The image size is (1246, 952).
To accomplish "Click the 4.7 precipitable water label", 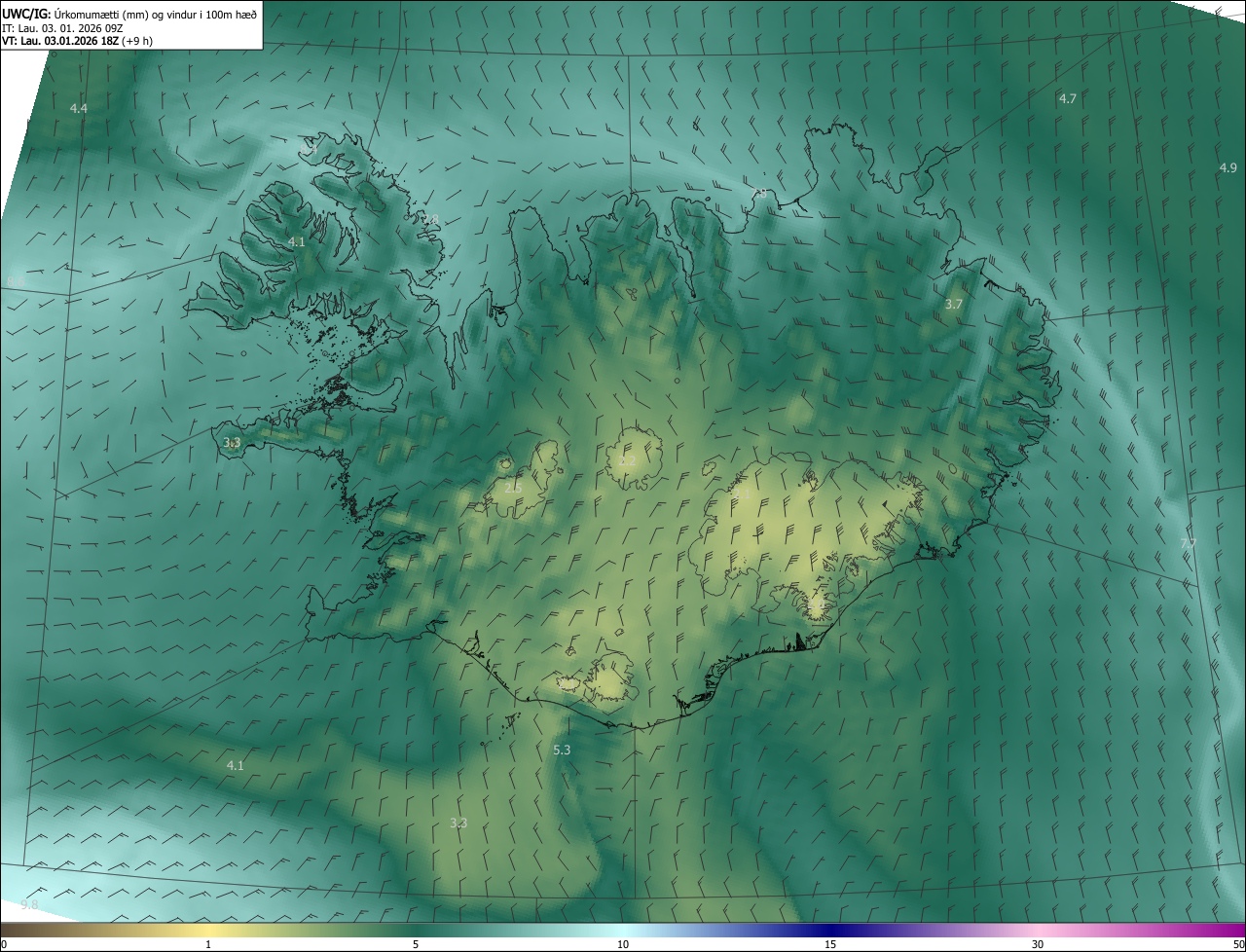I will [x=1068, y=98].
